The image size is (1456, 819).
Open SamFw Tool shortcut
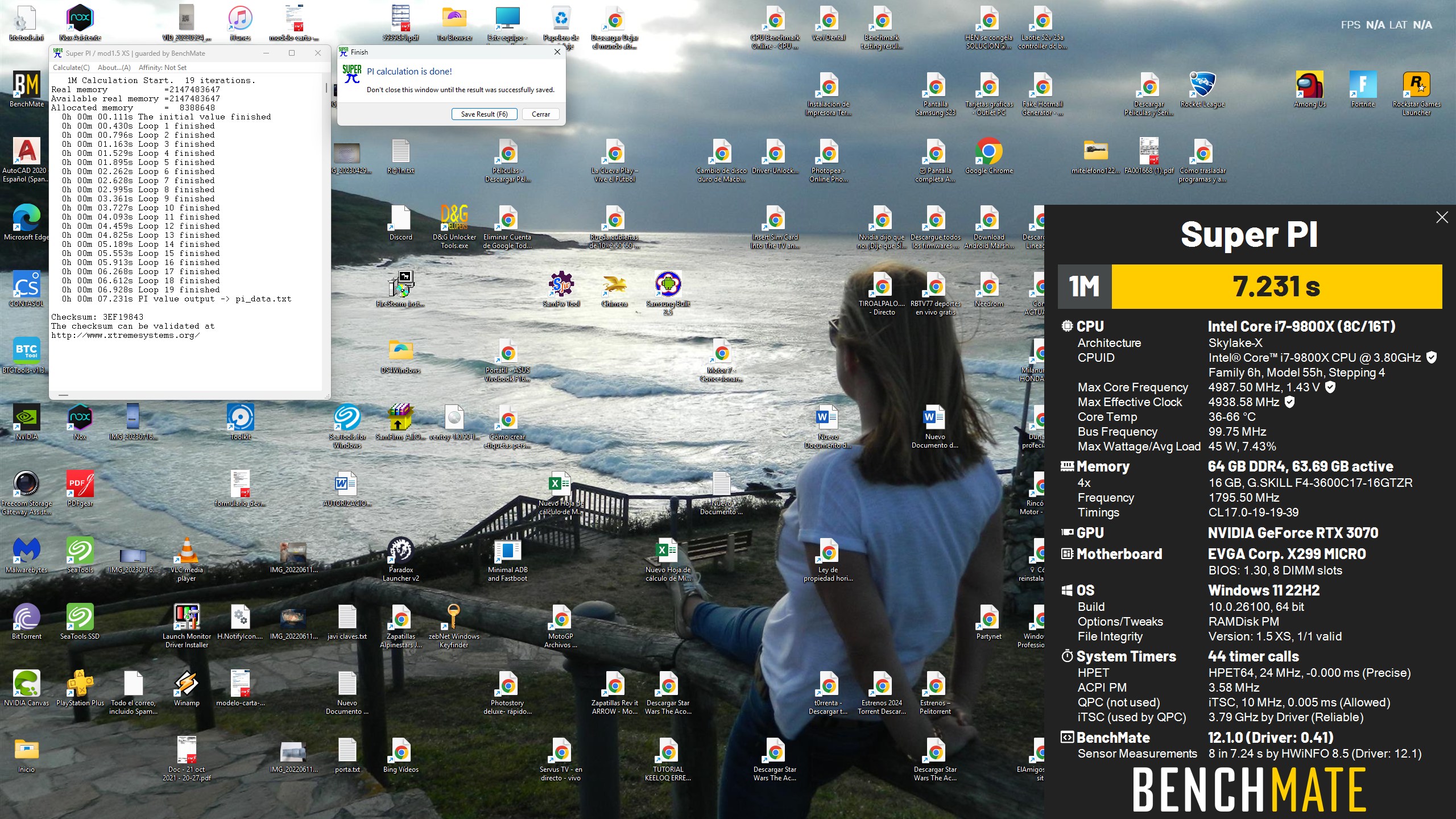coord(561,289)
